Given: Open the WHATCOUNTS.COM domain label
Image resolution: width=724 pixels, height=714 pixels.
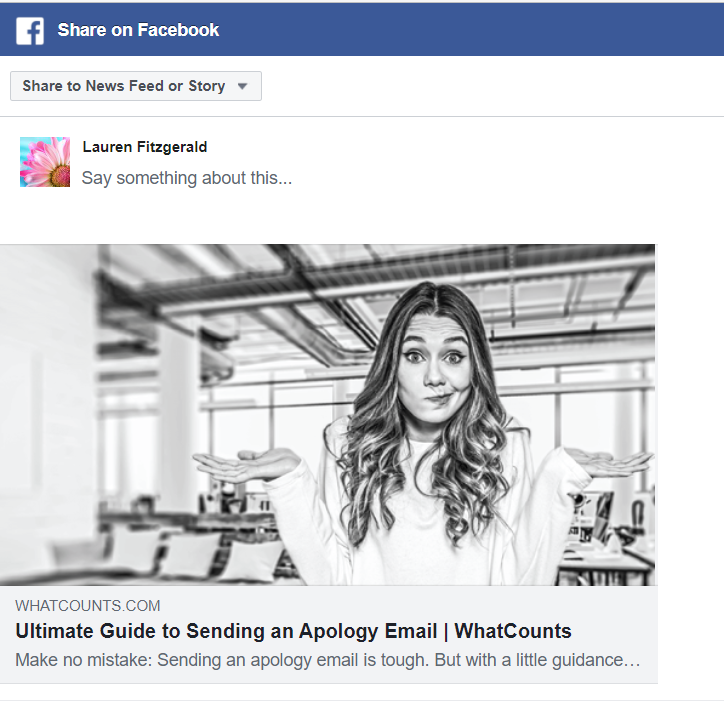Looking at the screenshot, I should (88, 606).
